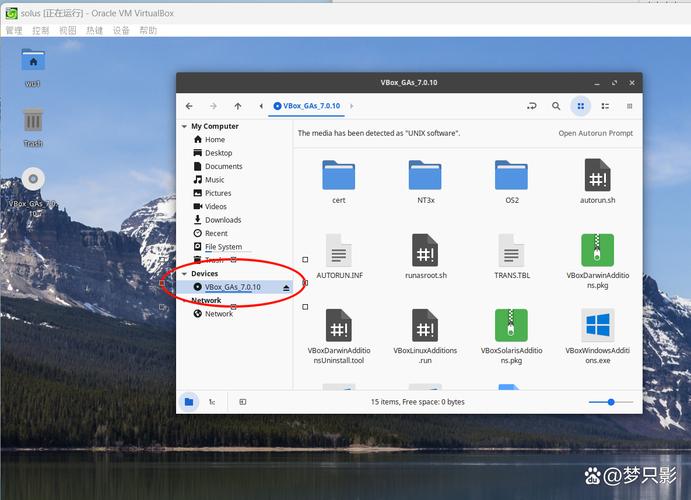Show tree view in sidebar
Screen dimensions: 691x500
click(x=212, y=402)
